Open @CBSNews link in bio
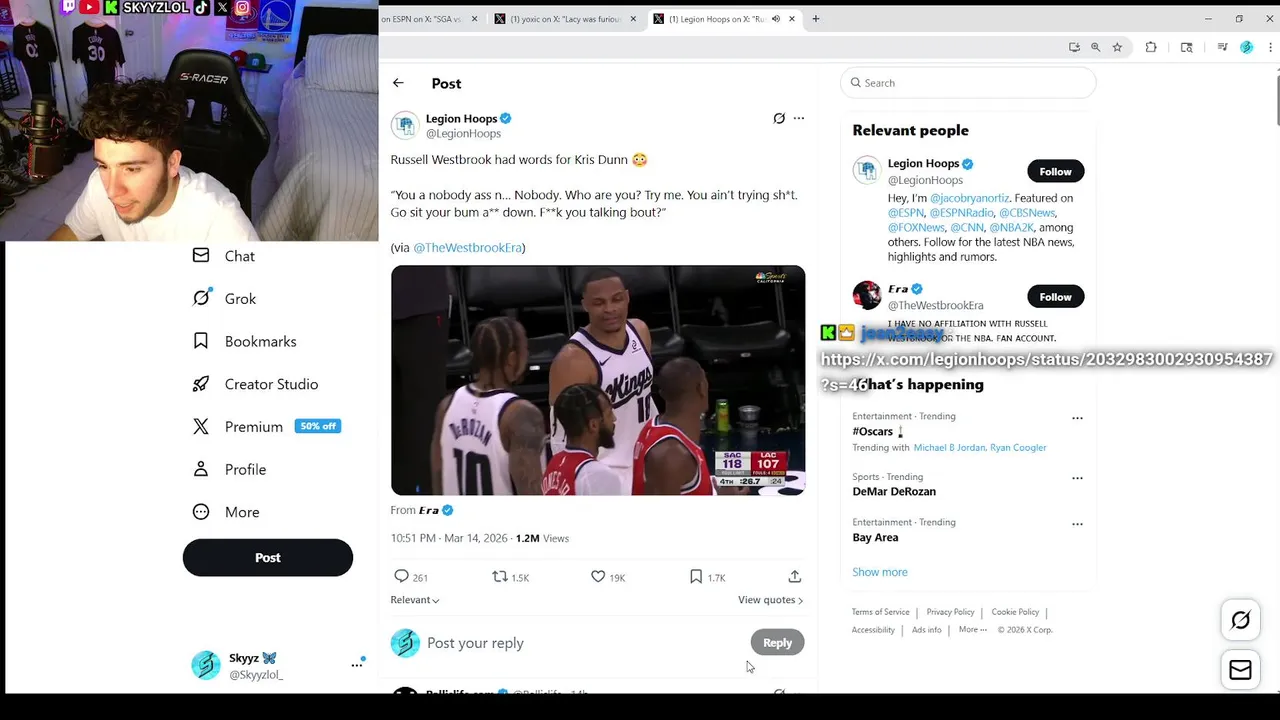1280x720 pixels. 1027,213
